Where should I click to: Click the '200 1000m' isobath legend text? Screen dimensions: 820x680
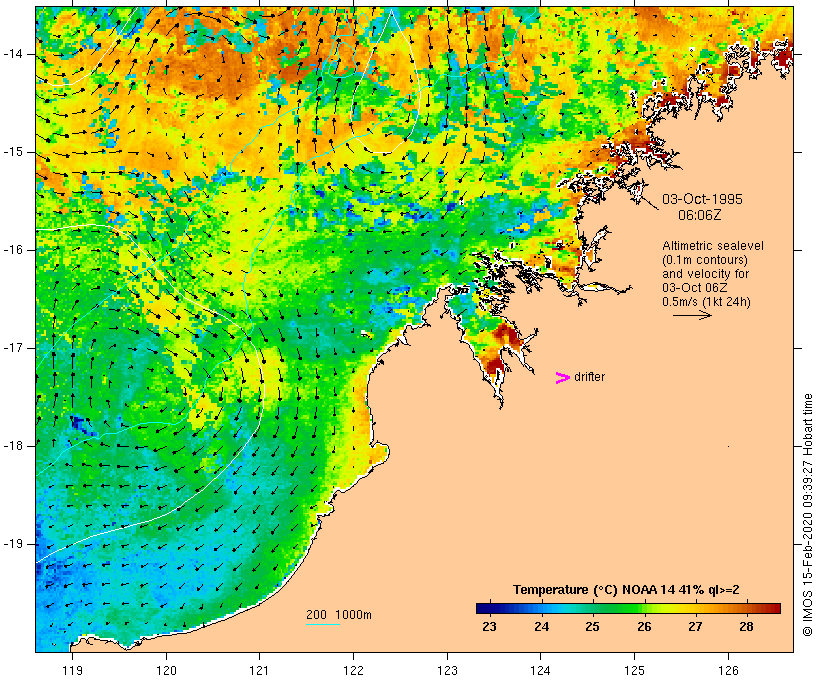(x=339, y=615)
